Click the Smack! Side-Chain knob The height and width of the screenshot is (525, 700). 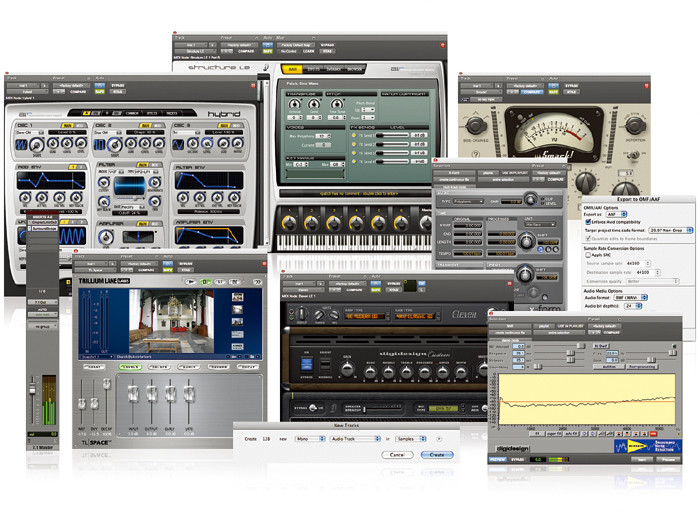[476, 126]
